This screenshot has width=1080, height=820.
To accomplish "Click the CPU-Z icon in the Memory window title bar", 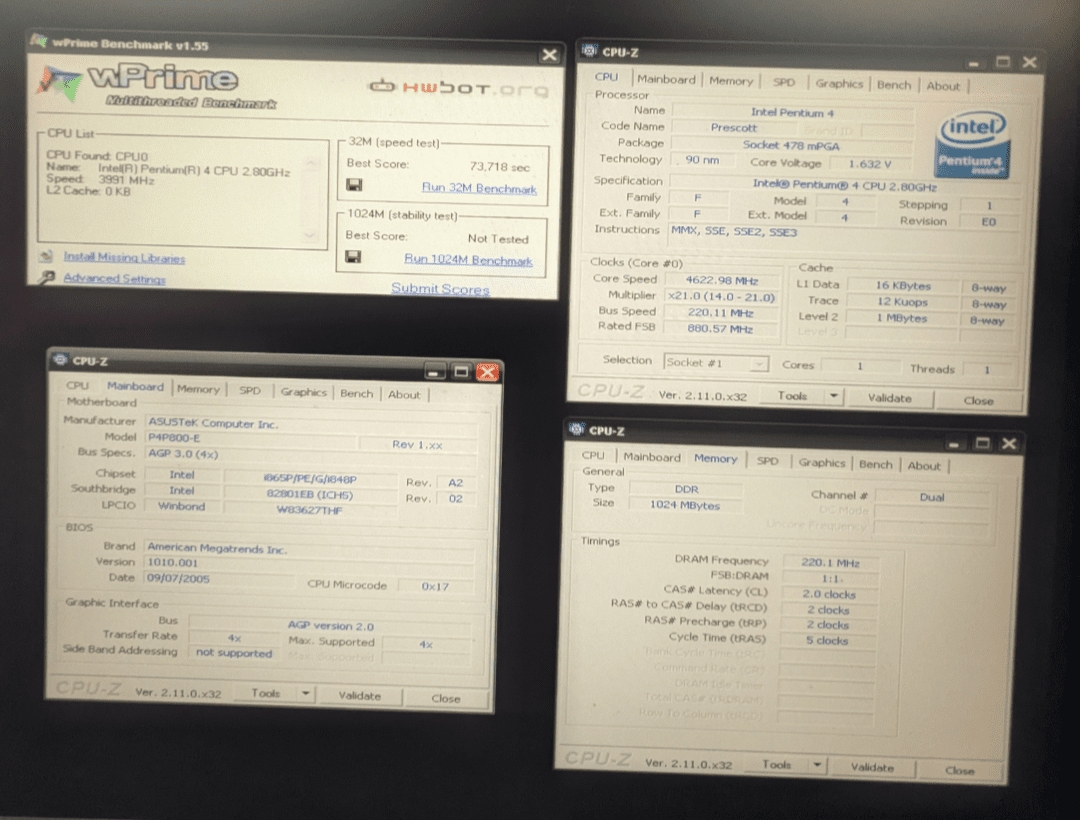I will point(576,430).
